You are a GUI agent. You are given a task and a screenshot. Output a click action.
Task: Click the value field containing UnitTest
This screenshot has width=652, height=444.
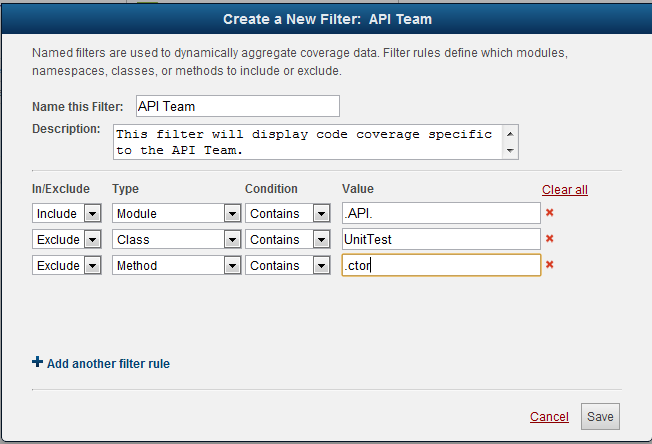[x=440, y=239]
